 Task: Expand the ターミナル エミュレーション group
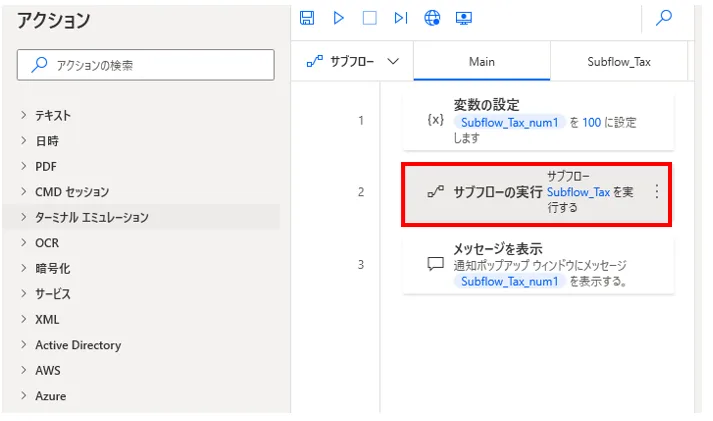pos(91,217)
